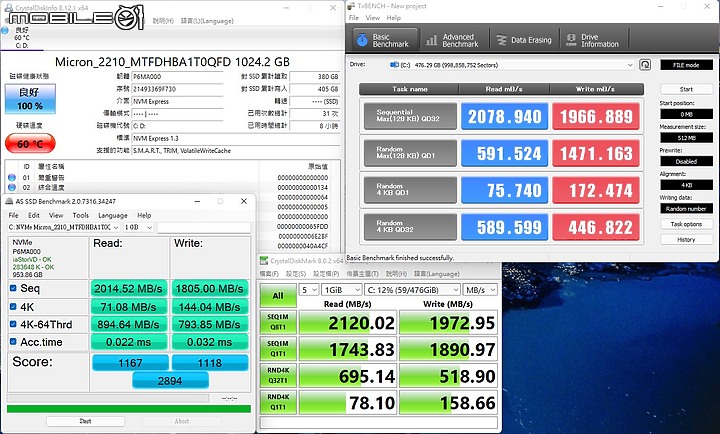The width and height of the screenshot is (720, 434).
Task: Open TxBENCH Help menu
Action: [394, 18]
